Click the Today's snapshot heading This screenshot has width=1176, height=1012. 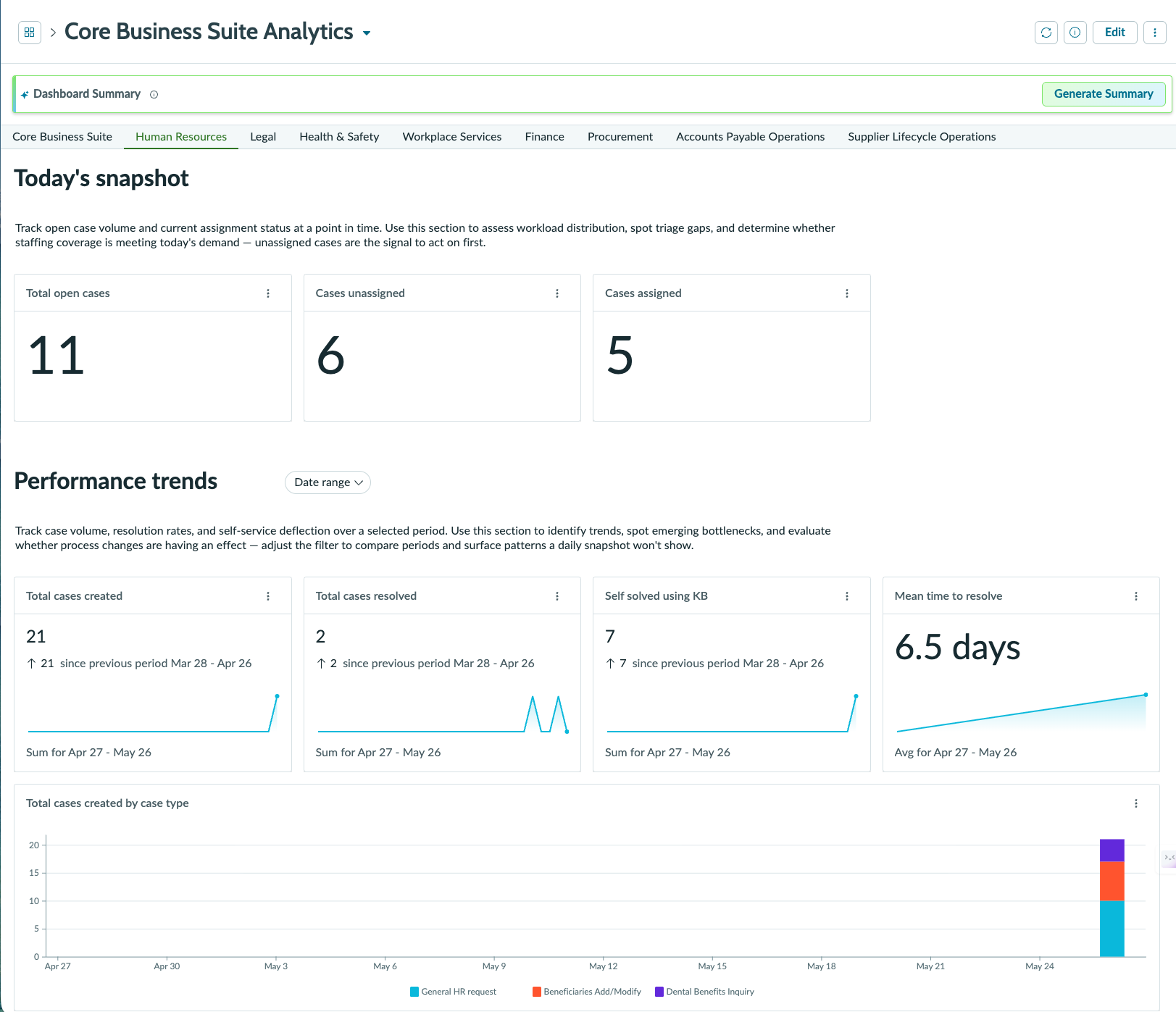point(101,178)
